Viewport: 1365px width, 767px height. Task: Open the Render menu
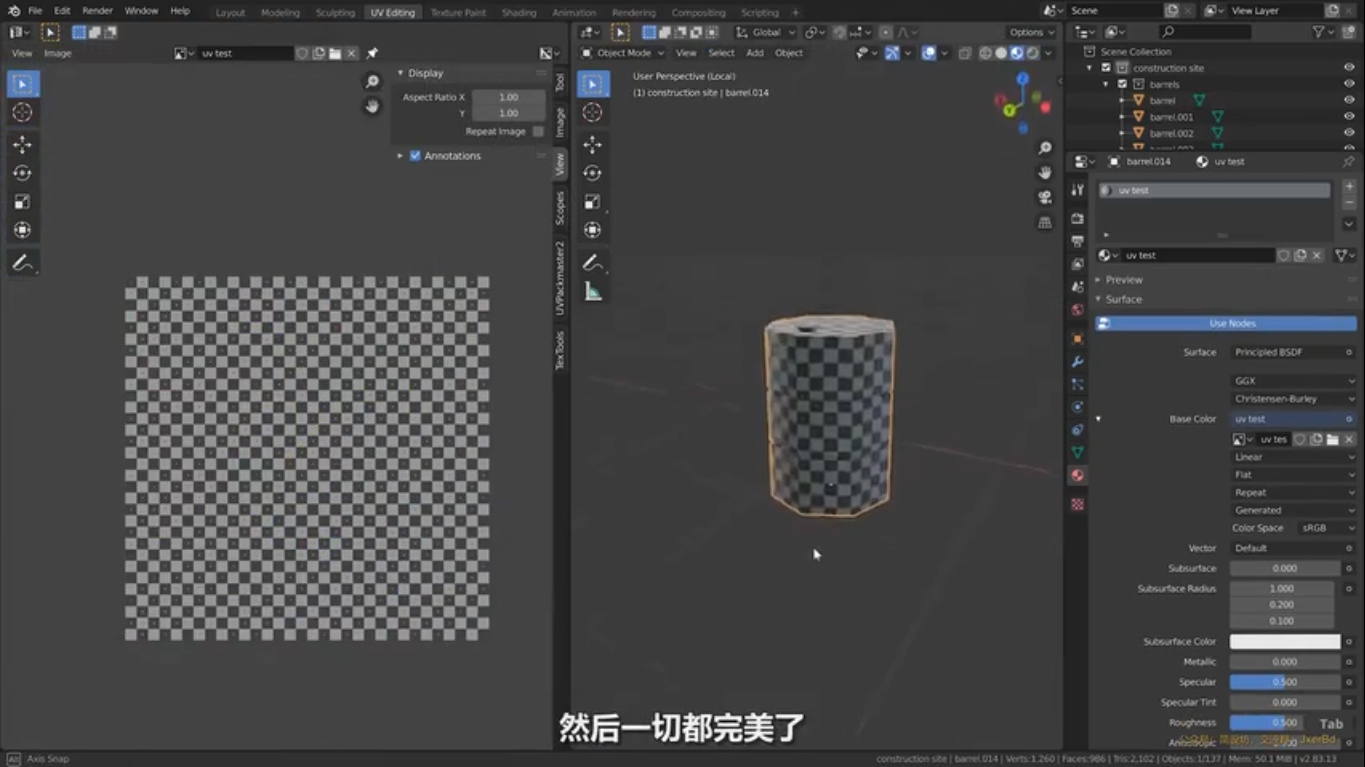click(97, 11)
